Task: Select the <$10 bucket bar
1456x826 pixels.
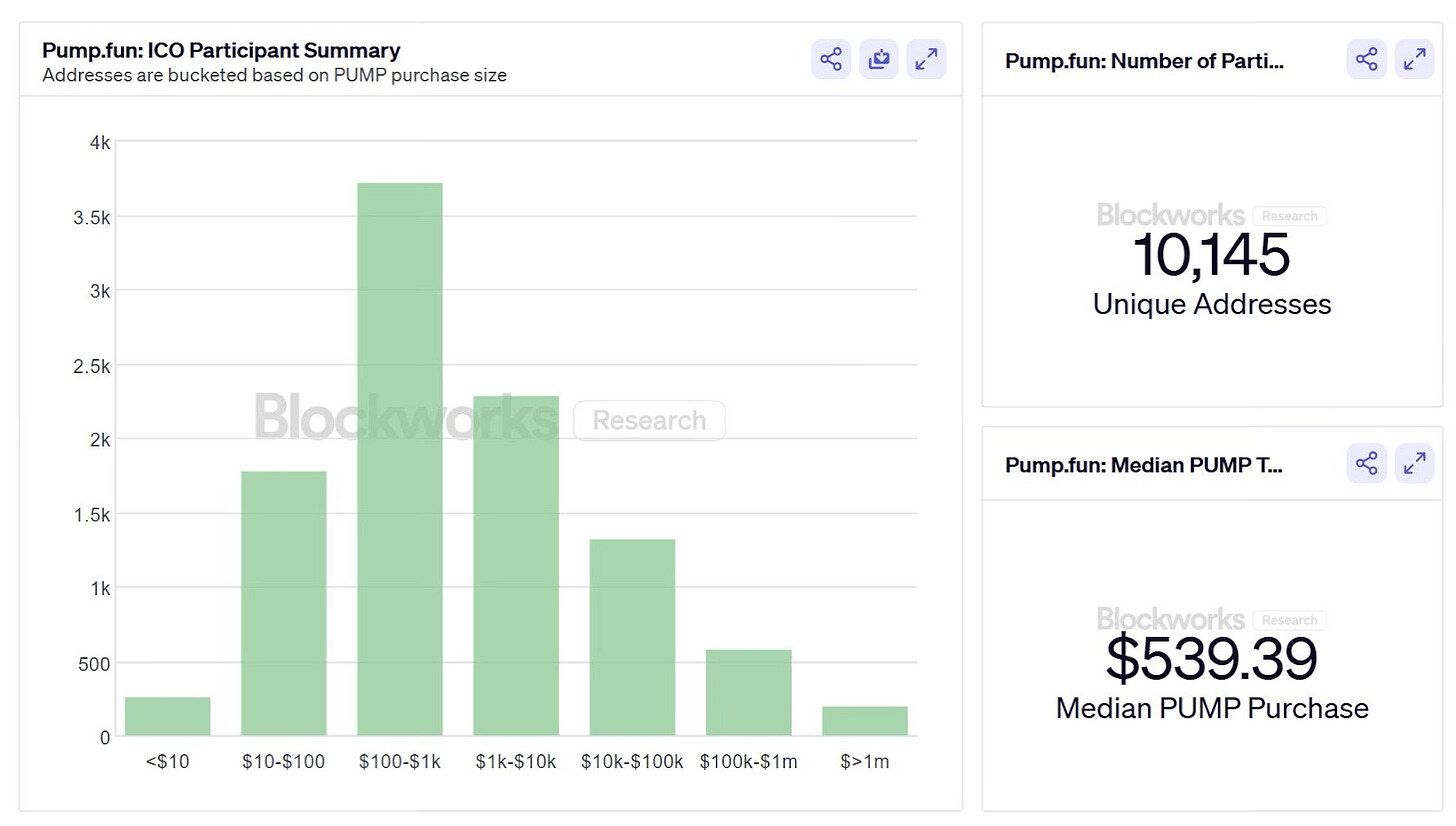Action: point(168,717)
